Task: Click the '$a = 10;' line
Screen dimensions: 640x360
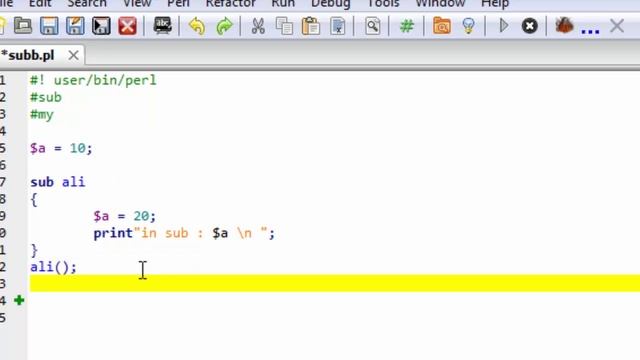Action: 61,148
